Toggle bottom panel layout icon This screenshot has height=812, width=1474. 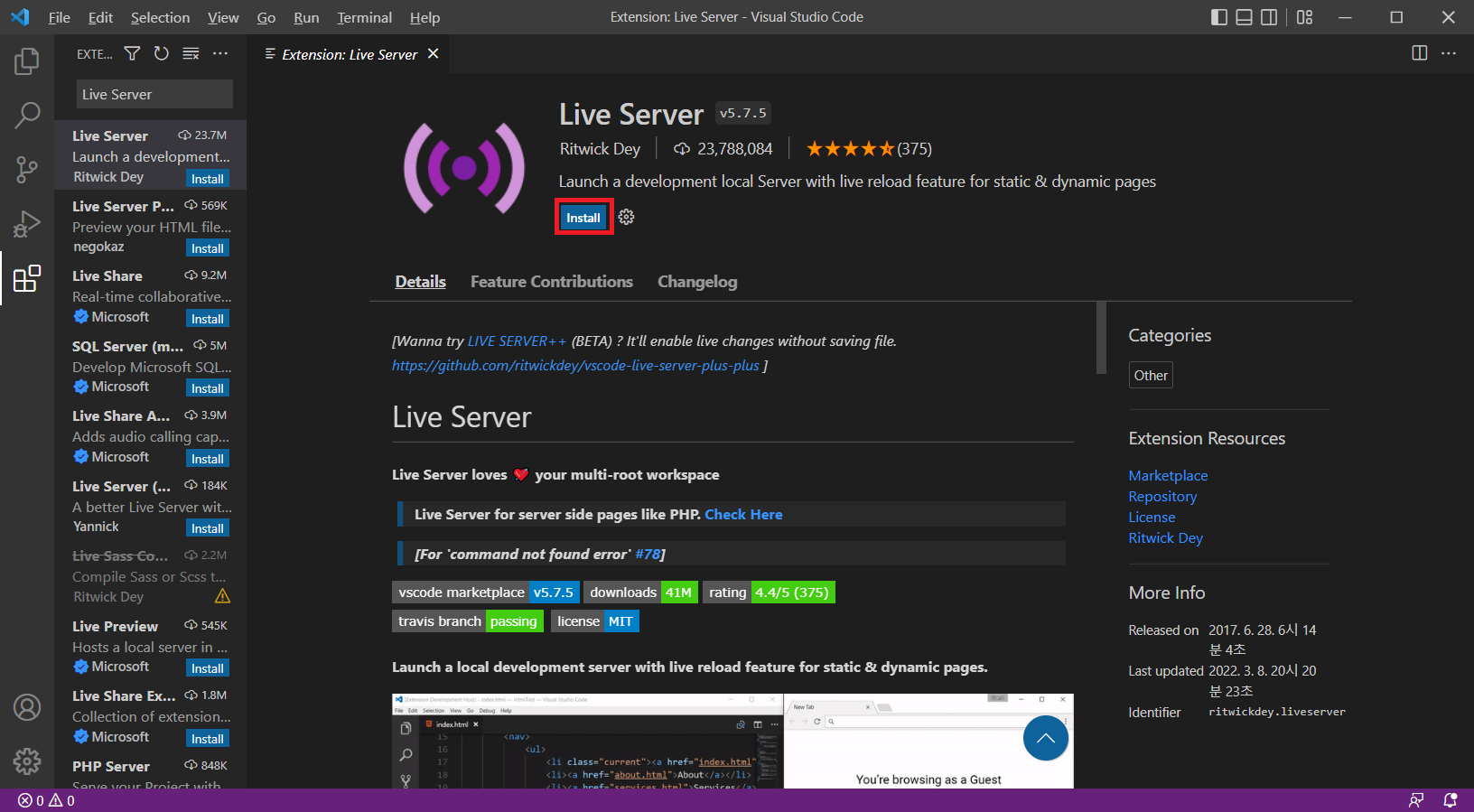pyautogui.click(x=1244, y=17)
